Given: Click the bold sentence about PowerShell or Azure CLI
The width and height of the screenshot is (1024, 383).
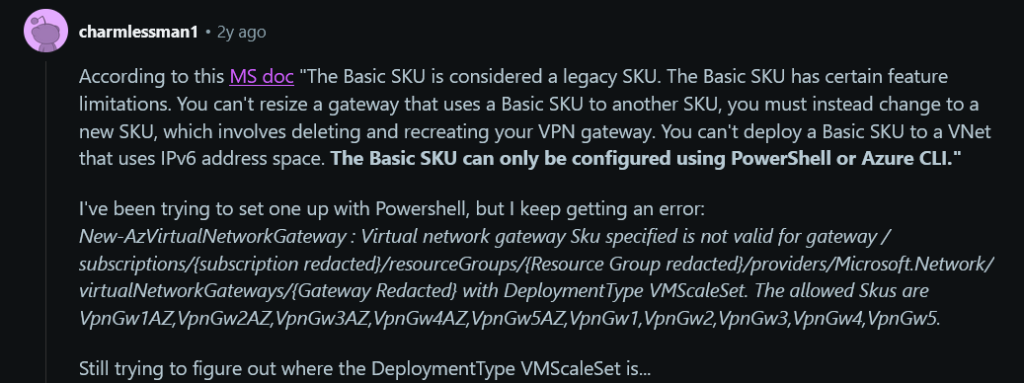Looking at the screenshot, I should tap(641, 159).
